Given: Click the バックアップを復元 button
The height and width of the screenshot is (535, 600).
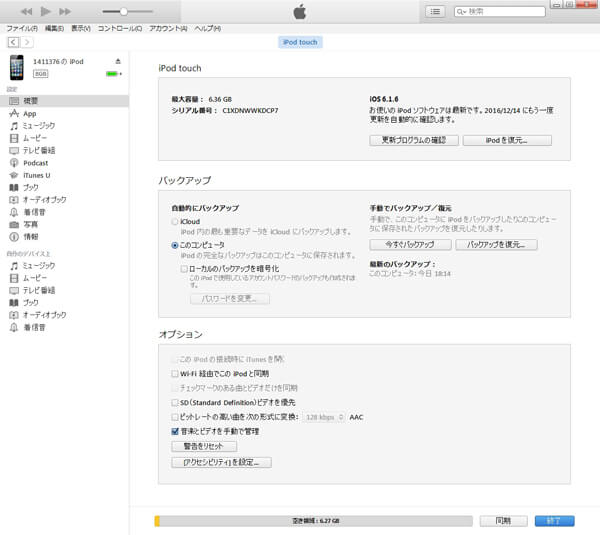Looking at the screenshot, I should (496, 245).
